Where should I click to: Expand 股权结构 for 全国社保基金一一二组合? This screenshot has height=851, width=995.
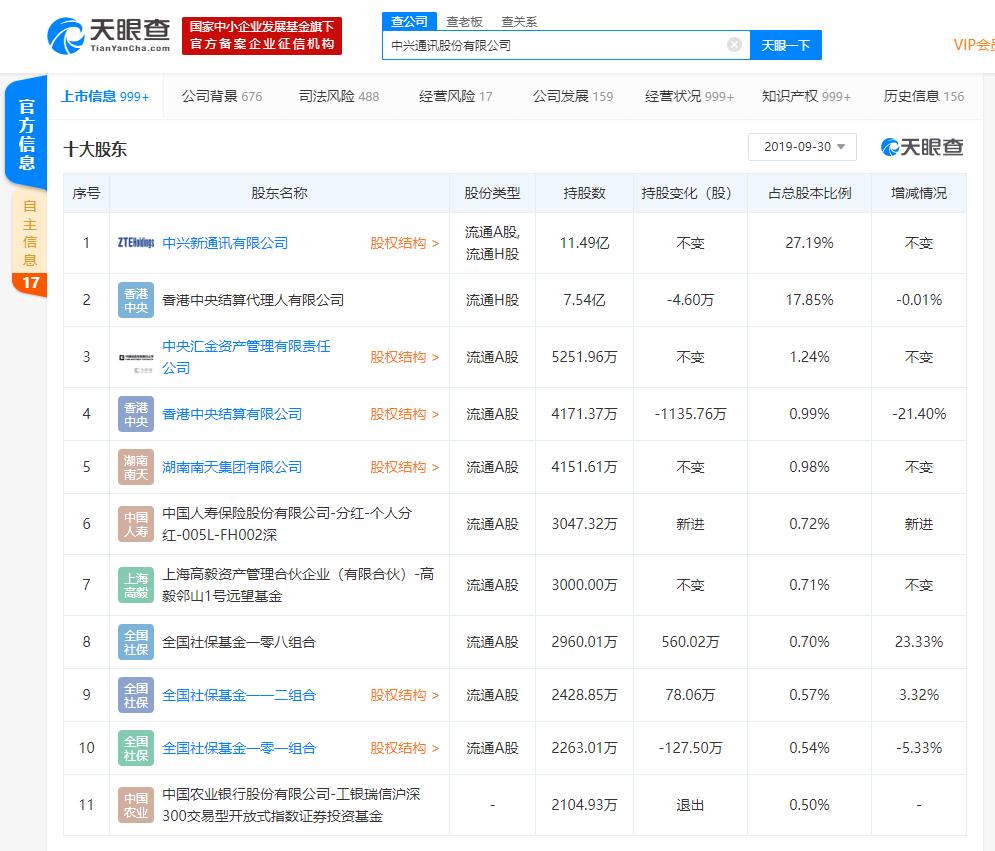[405, 695]
